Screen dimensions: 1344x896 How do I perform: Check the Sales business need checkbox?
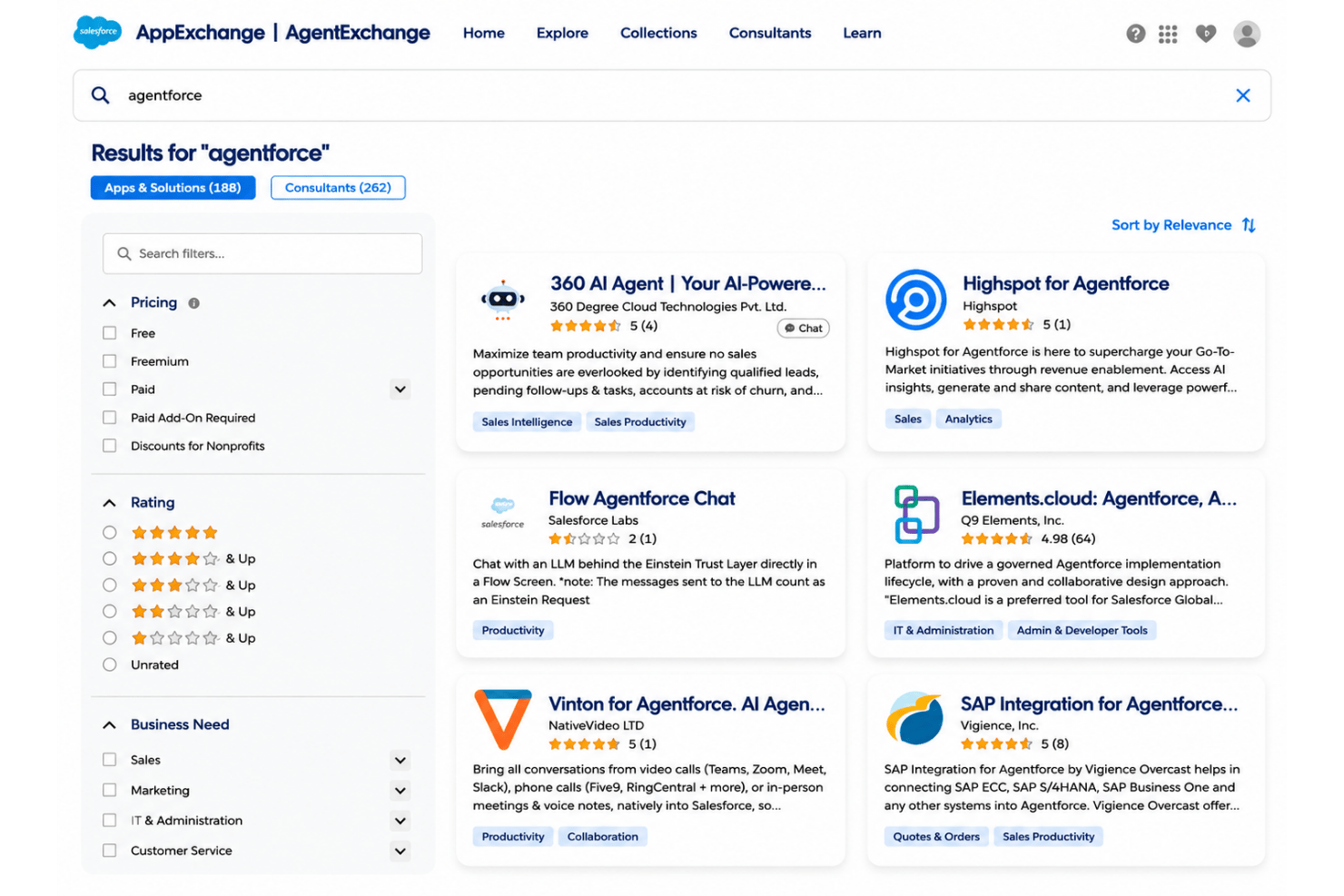(110, 760)
